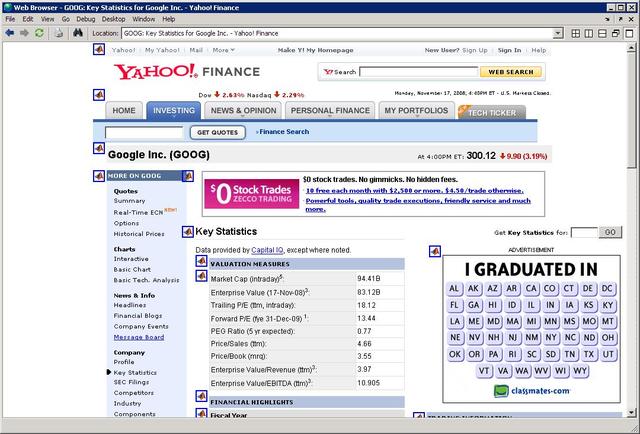Click the gray Forward arrow in toolbar
This screenshot has height=434, width=640.
point(24,33)
